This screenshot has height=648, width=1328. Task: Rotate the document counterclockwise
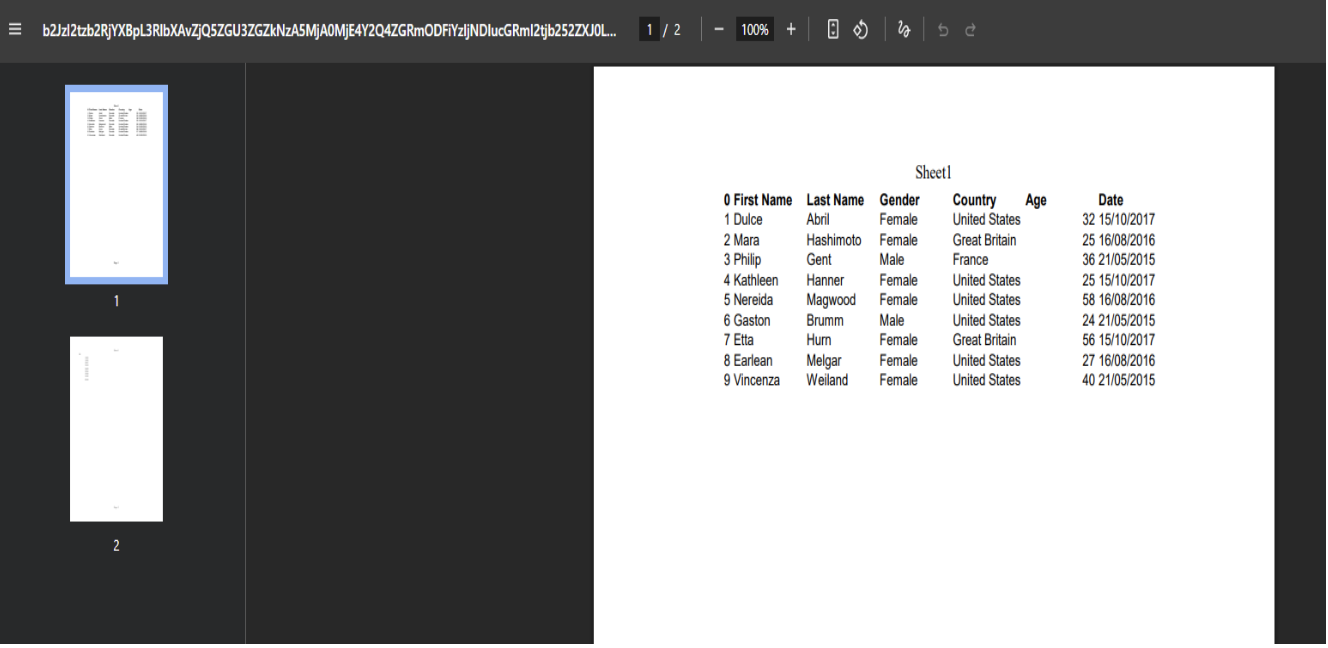pyautogui.click(x=860, y=30)
